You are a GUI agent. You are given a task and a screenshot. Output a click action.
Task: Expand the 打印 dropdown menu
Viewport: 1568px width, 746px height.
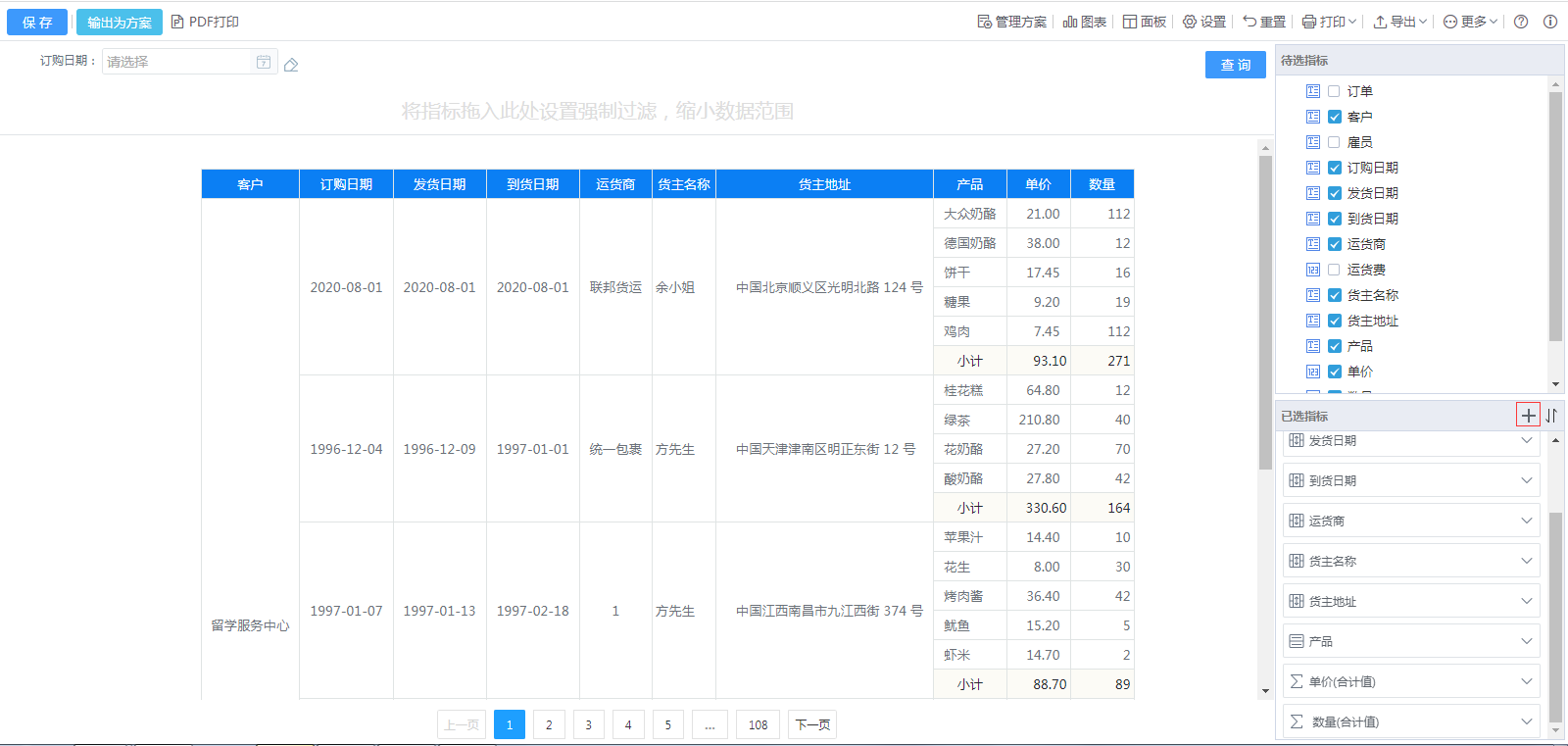coord(1329,22)
